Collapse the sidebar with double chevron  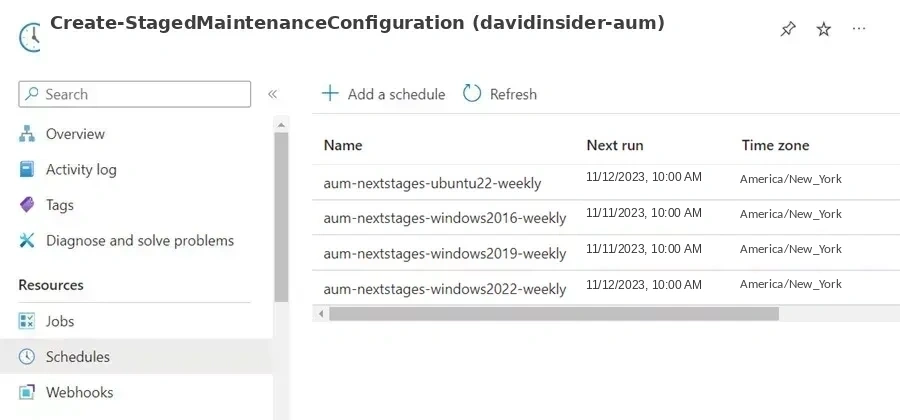[273, 94]
